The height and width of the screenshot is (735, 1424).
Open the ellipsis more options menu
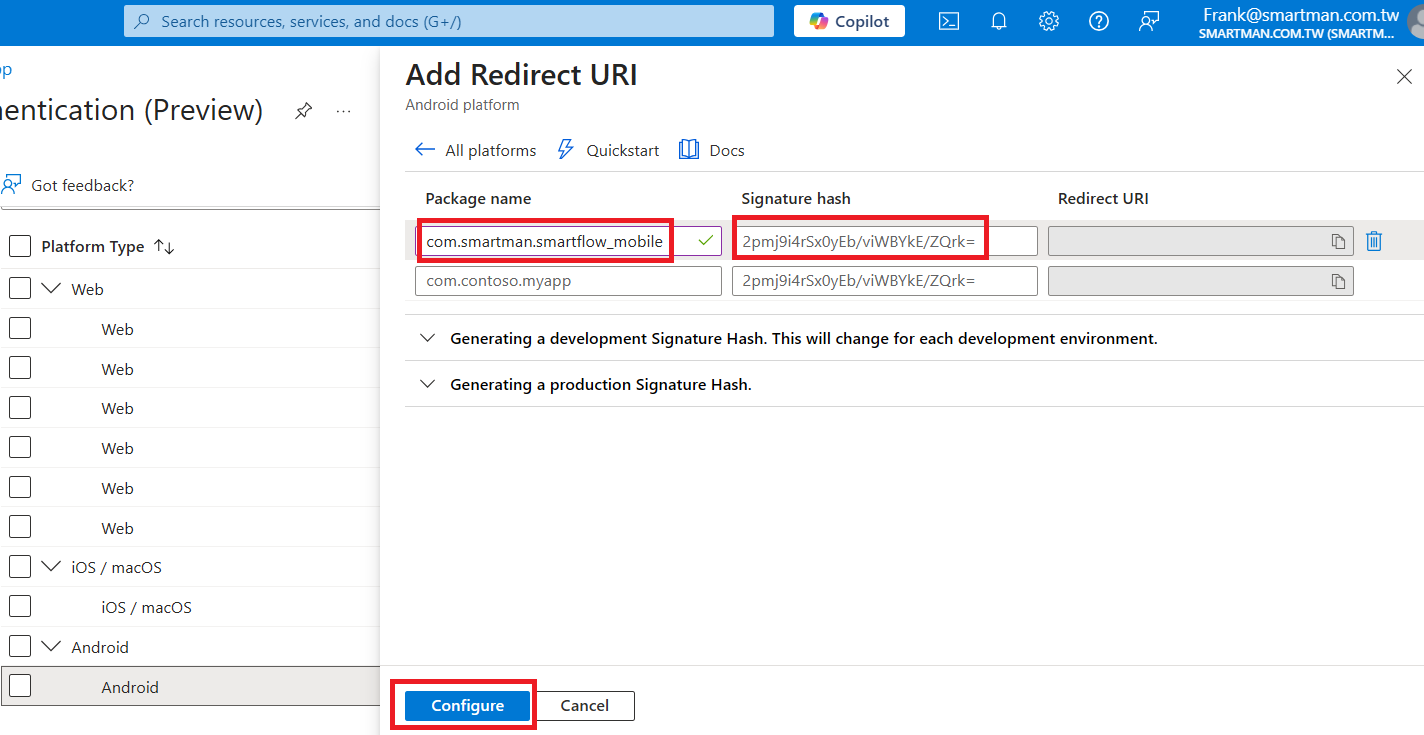[x=344, y=111]
